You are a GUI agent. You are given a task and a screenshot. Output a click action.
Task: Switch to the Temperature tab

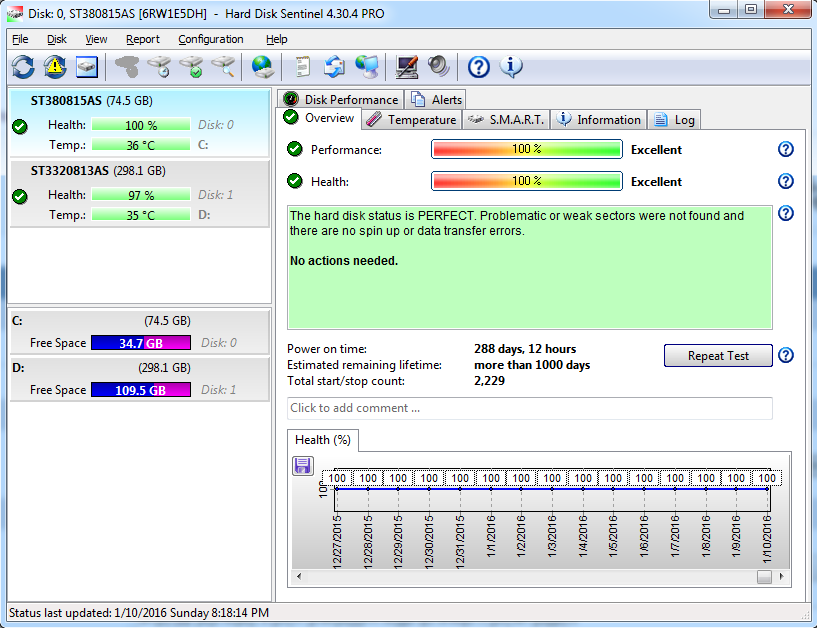pyautogui.click(x=410, y=119)
